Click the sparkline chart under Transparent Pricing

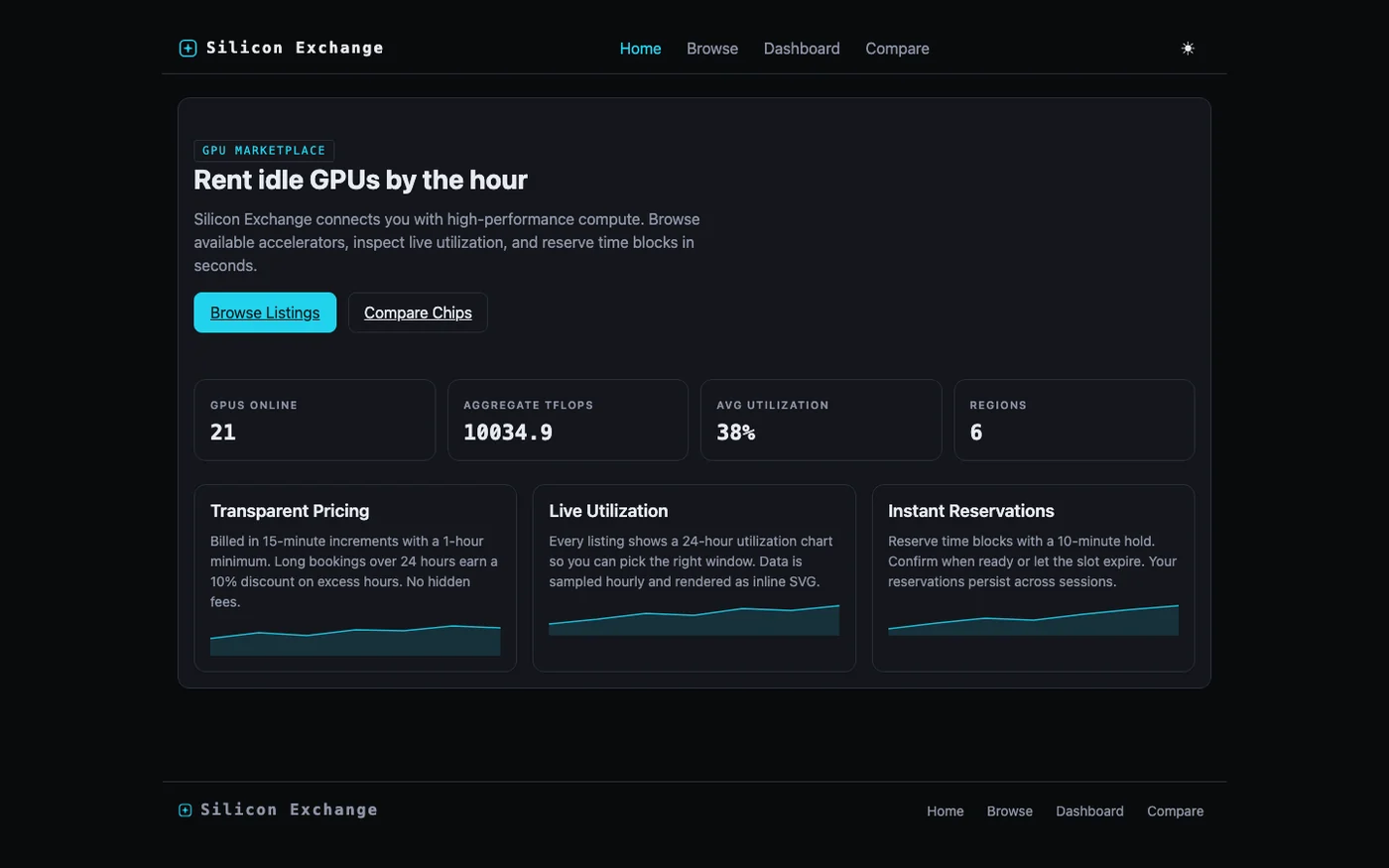pos(355,640)
